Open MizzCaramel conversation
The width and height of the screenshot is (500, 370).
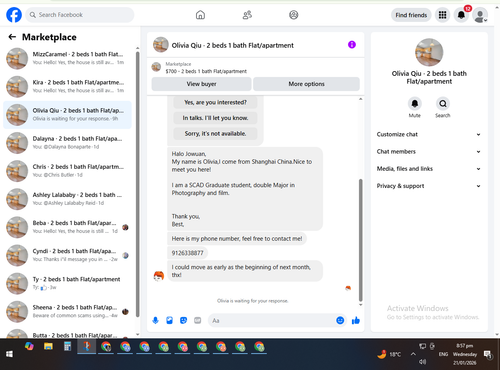tap(67, 58)
